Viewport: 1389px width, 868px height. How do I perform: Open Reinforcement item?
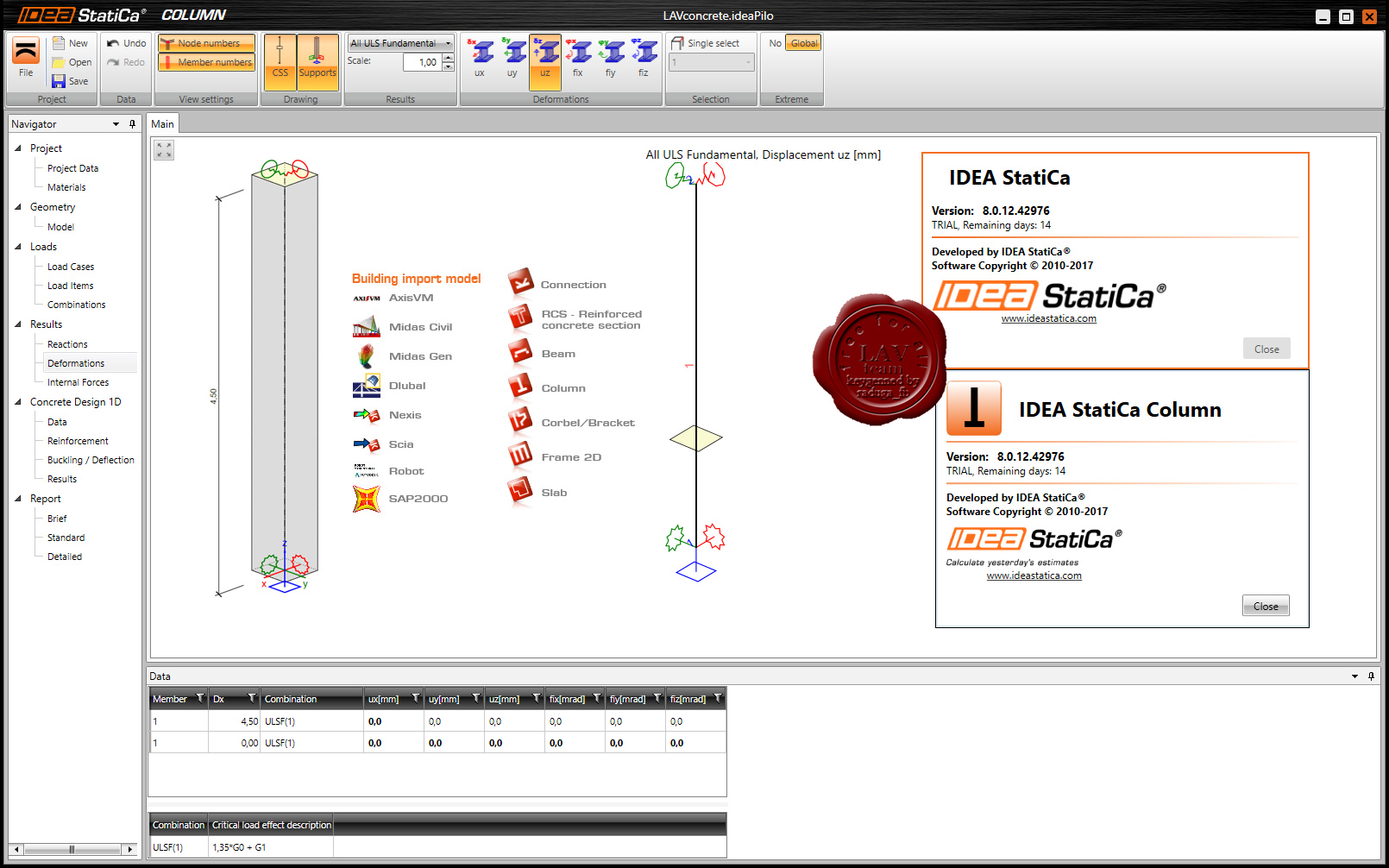pyautogui.click(x=78, y=441)
